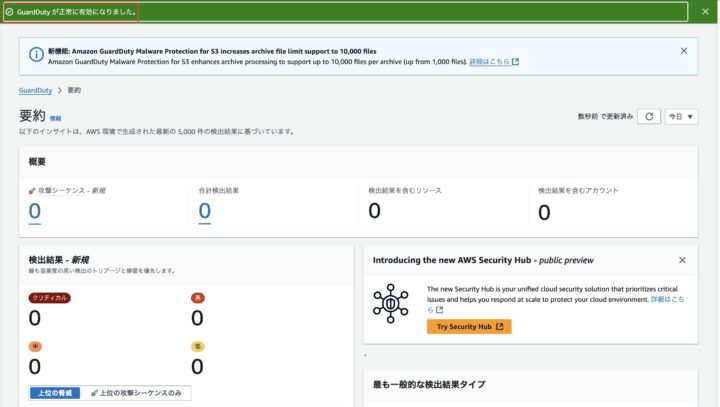Image resolution: width=720 pixels, height=407 pixels.
Task: Click the 合計検出結果 count of zero
Action: (205, 210)
